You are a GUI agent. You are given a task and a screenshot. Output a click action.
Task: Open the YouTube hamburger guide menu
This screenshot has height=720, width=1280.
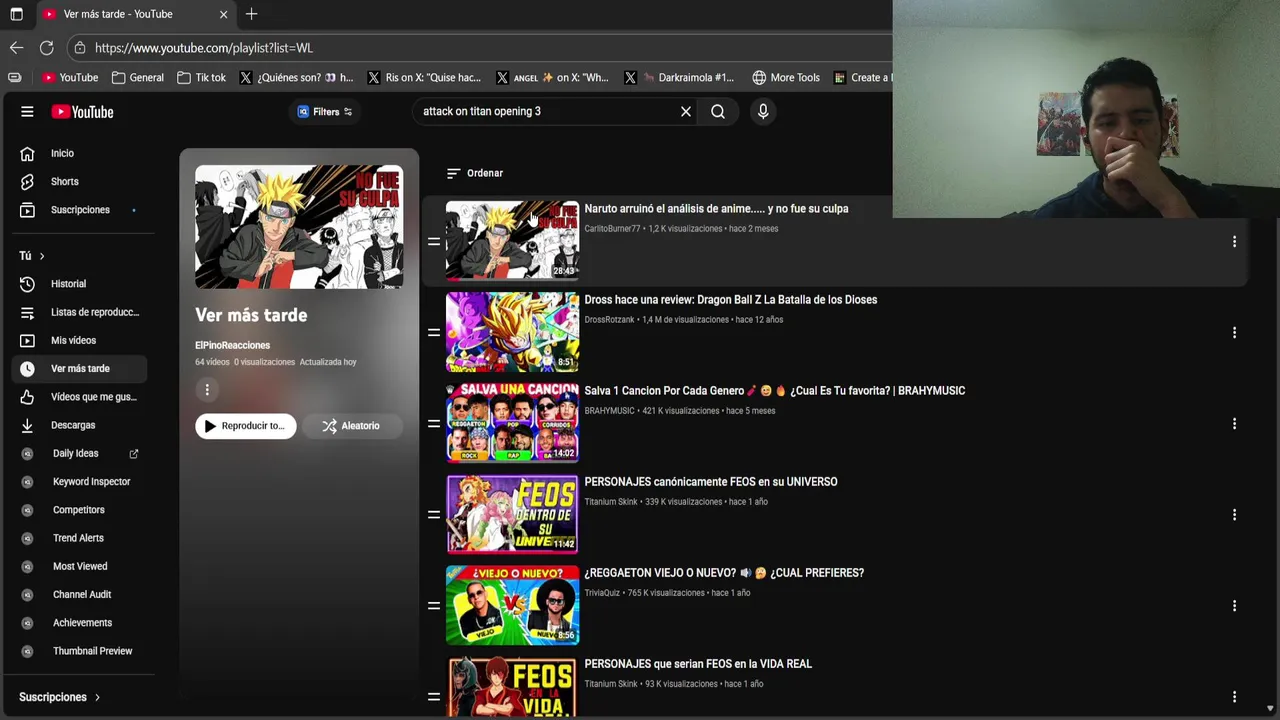(x=27, y=112)
